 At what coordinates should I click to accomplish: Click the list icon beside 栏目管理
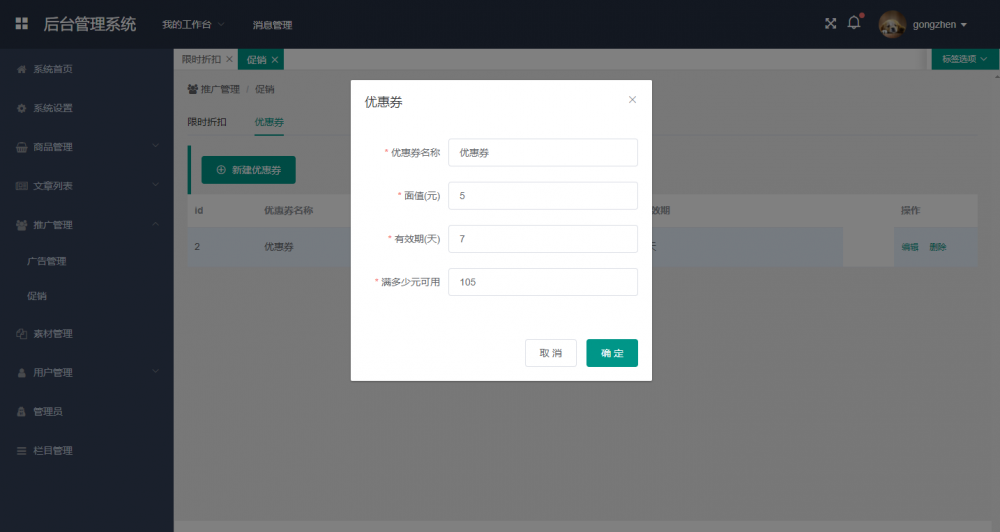[x=22, y=451]
